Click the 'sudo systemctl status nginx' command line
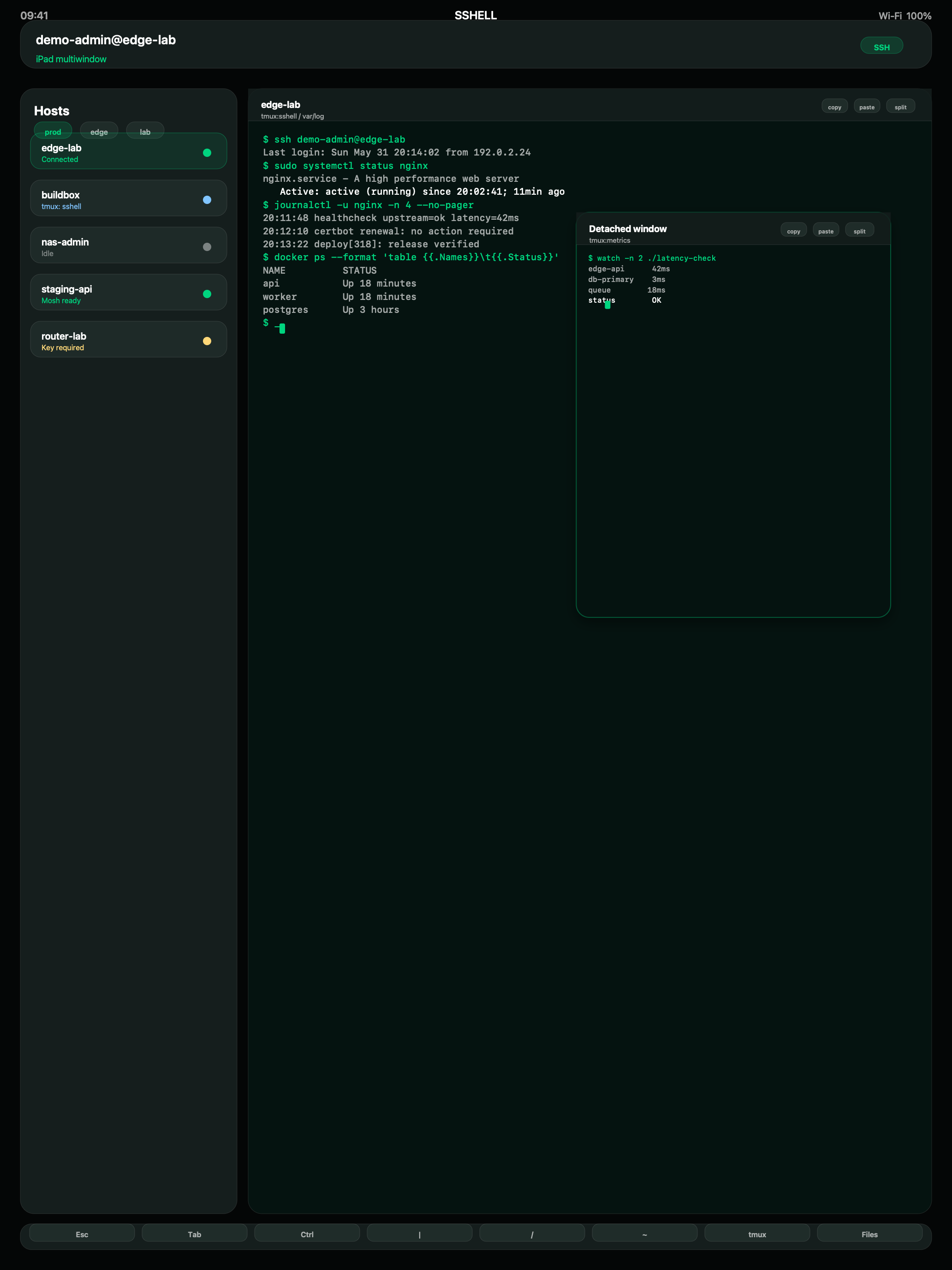The width and height of the screenshot is (952, 1270). [345, 166]
